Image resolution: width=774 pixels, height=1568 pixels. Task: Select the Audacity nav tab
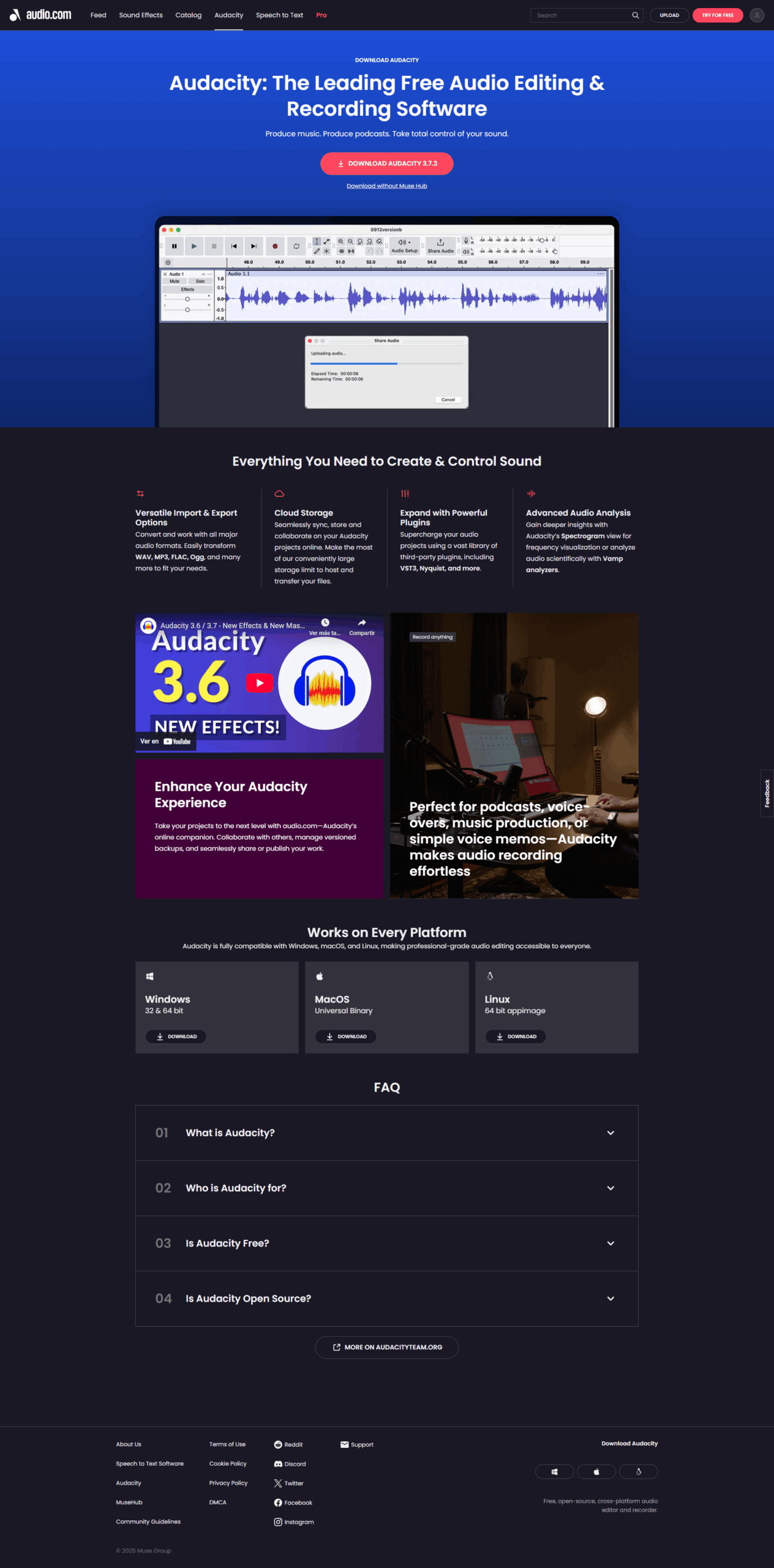228,15
